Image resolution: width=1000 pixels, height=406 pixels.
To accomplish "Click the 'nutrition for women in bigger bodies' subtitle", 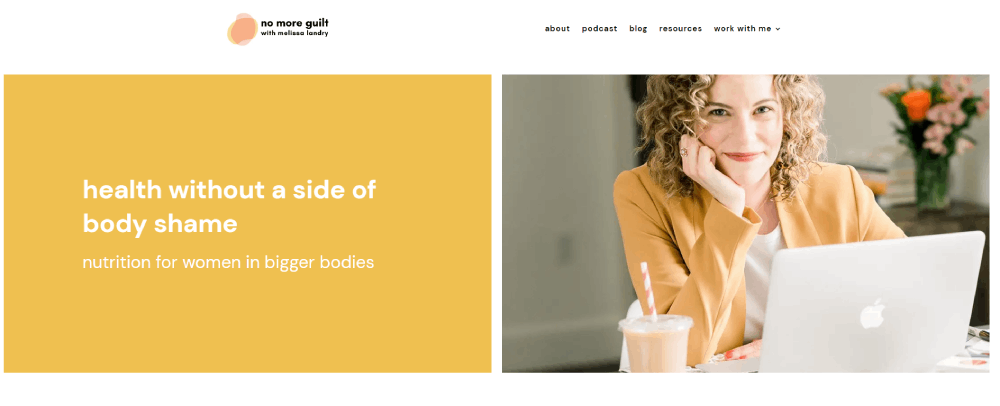I will [x=228, y=263].
